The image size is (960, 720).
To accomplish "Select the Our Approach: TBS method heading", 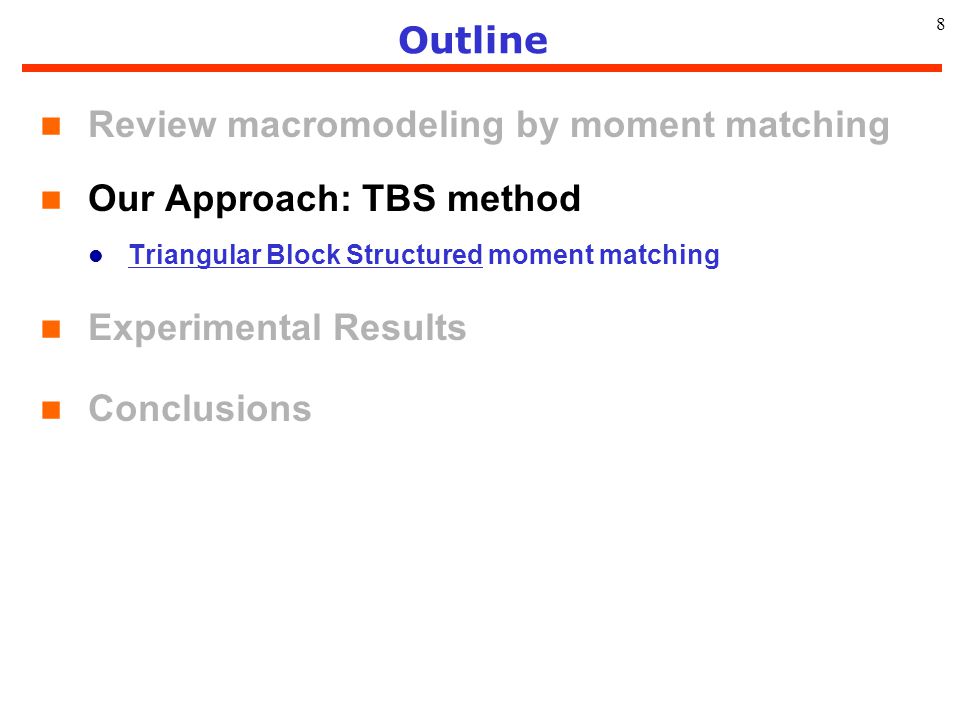I will 334,199.
